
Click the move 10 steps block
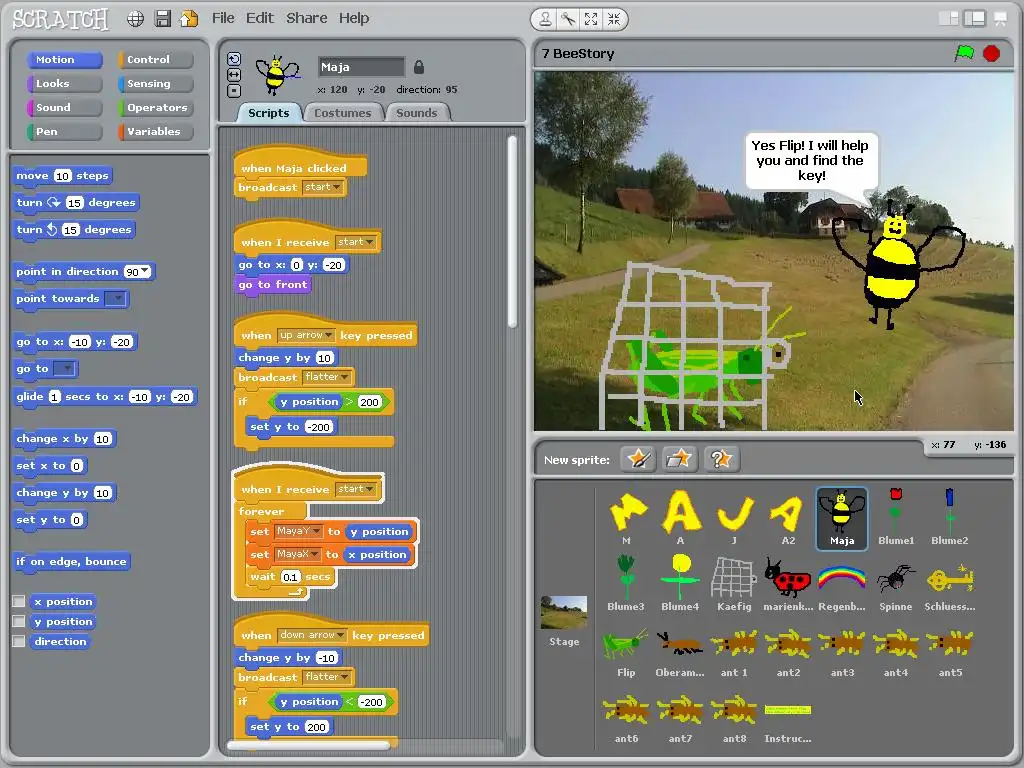[x=62, y=176]
